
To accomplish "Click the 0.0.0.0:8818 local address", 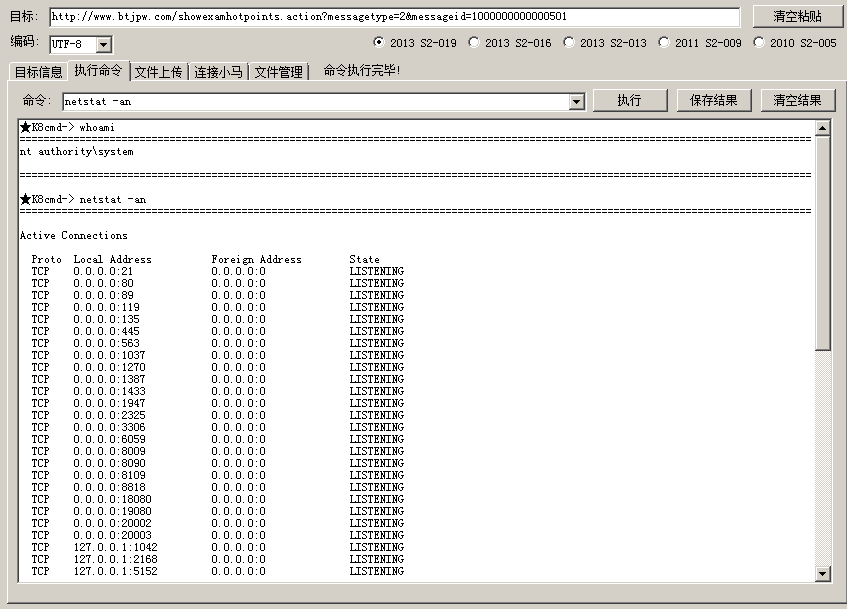I will (110, 487).
